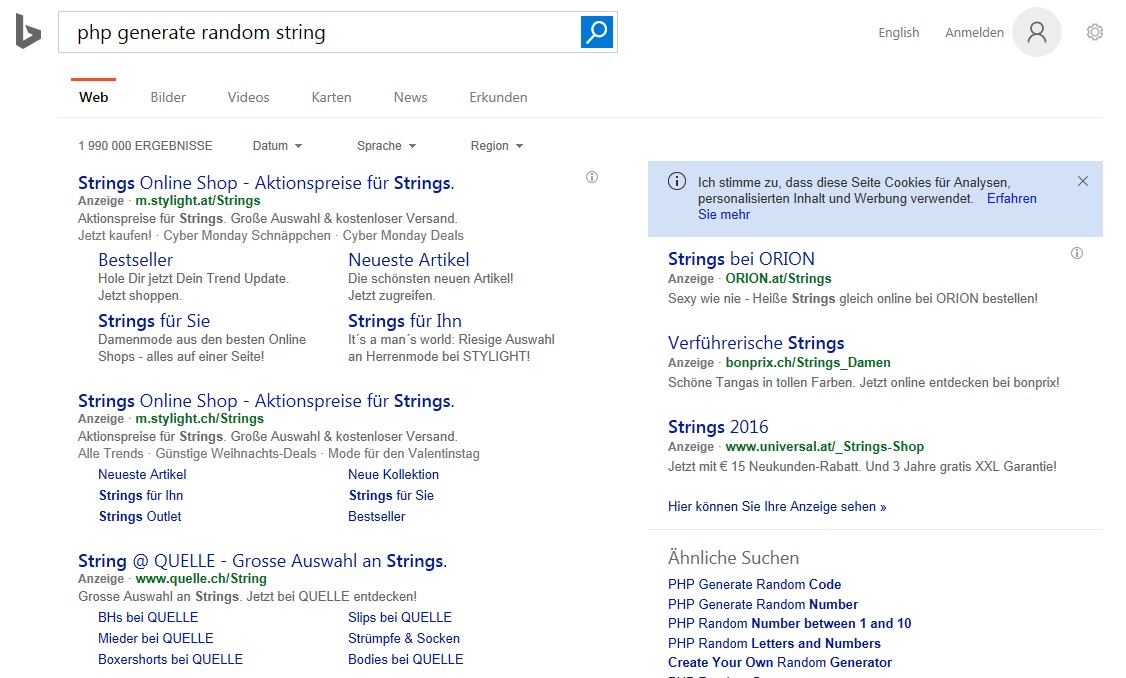Image resolution: width=1126 pixels, height=678 pixels.
Task: Open PHP Random Number between 1 and 10
Action: pos(789,623)
